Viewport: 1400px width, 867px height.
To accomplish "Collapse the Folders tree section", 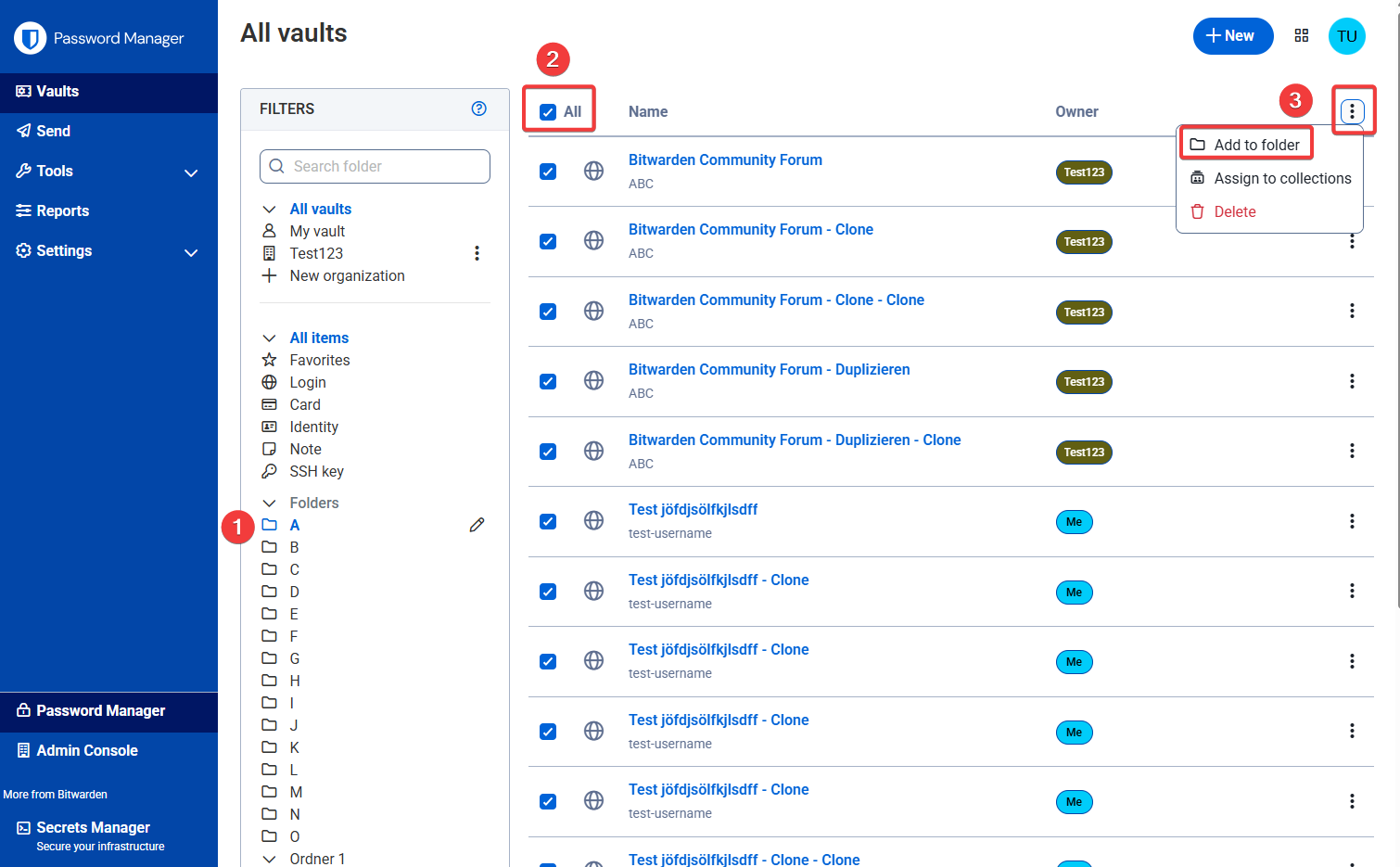I will pyautogui.click(x=270, y=503).
